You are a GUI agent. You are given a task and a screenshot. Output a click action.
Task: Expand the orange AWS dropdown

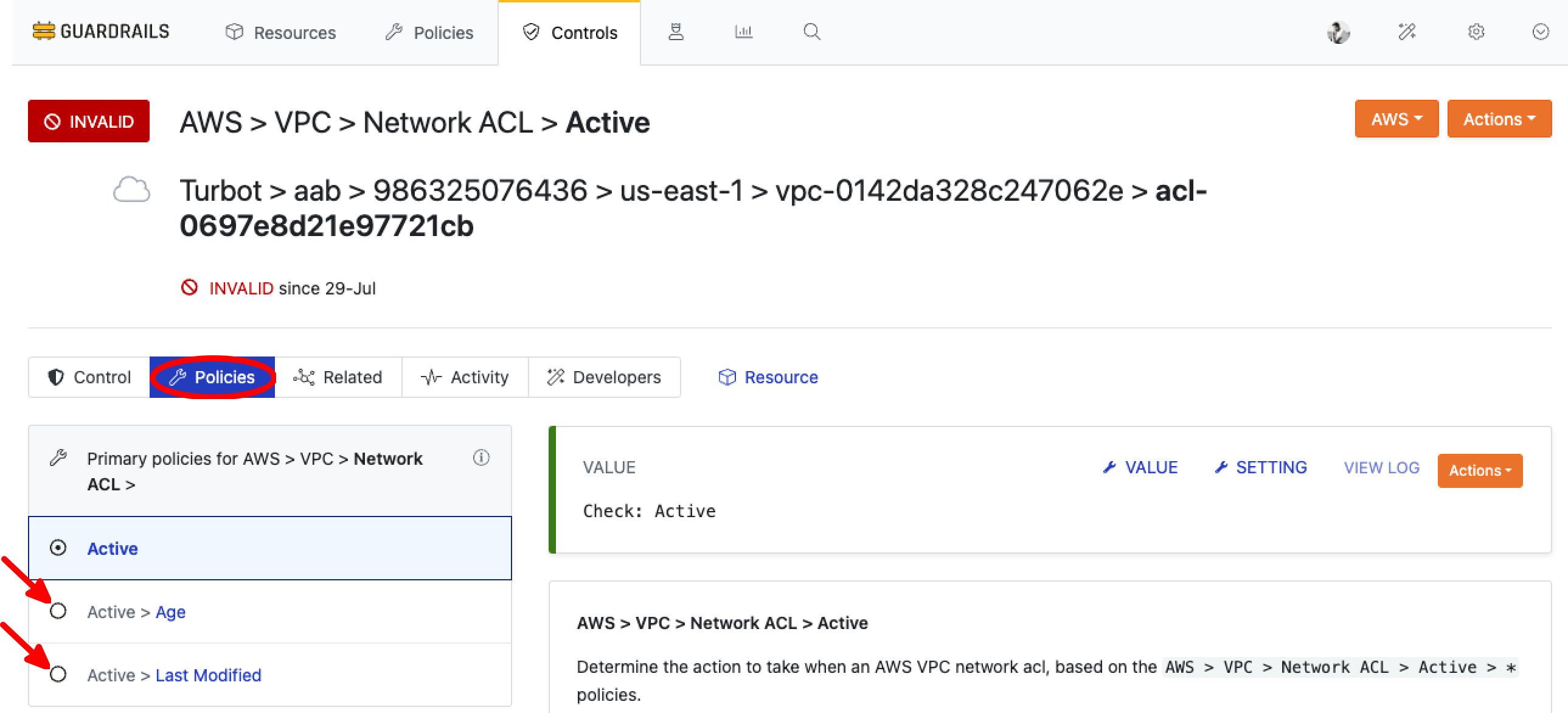click(x=1396, y=119)
